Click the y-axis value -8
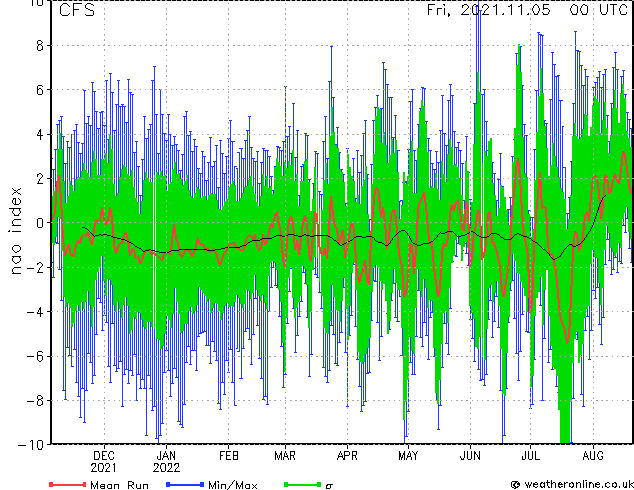634x490 pixels. click(35, 401)
